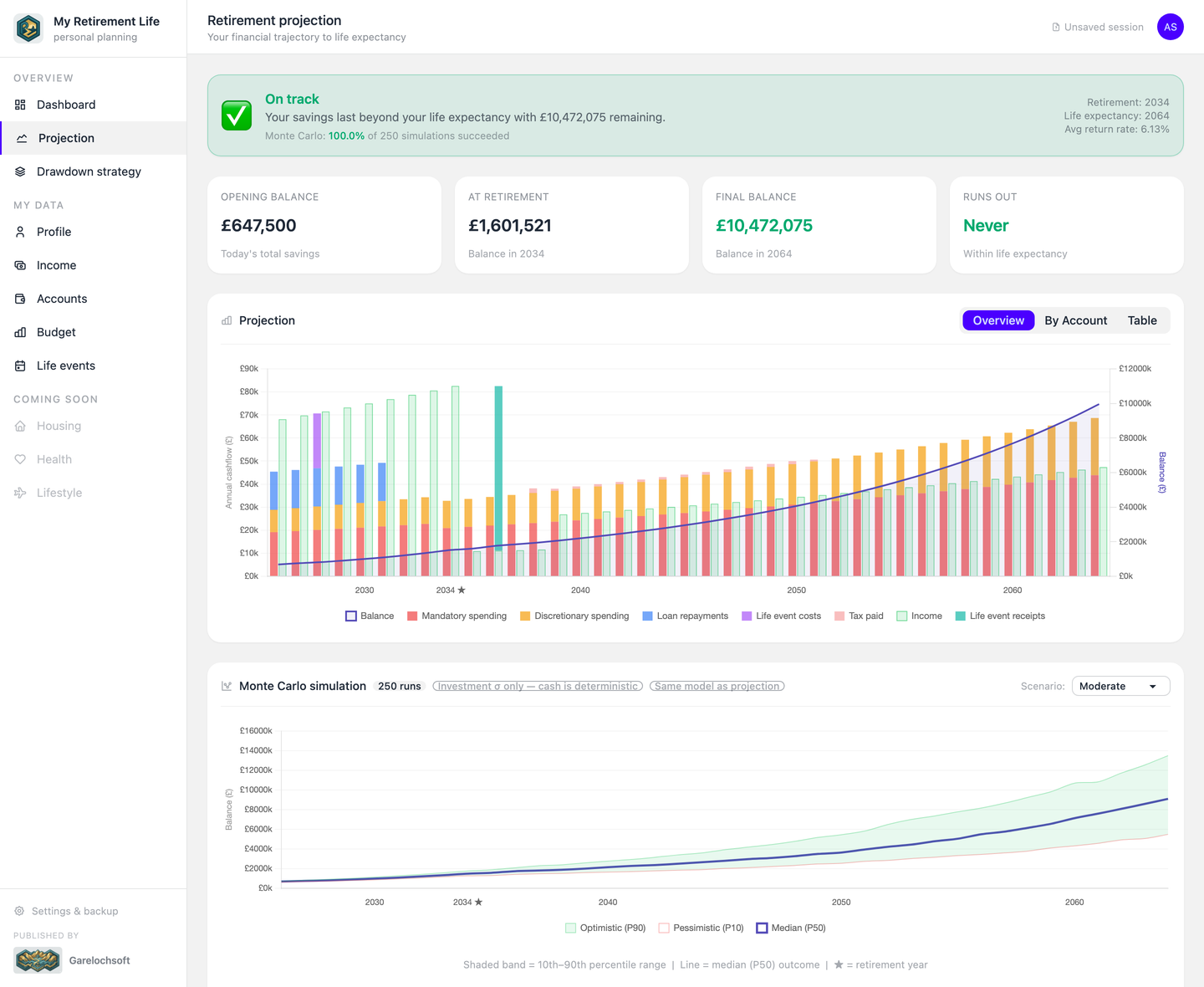
Task: Click the Life events calendar icon
Action: click(x=20, y=366)
